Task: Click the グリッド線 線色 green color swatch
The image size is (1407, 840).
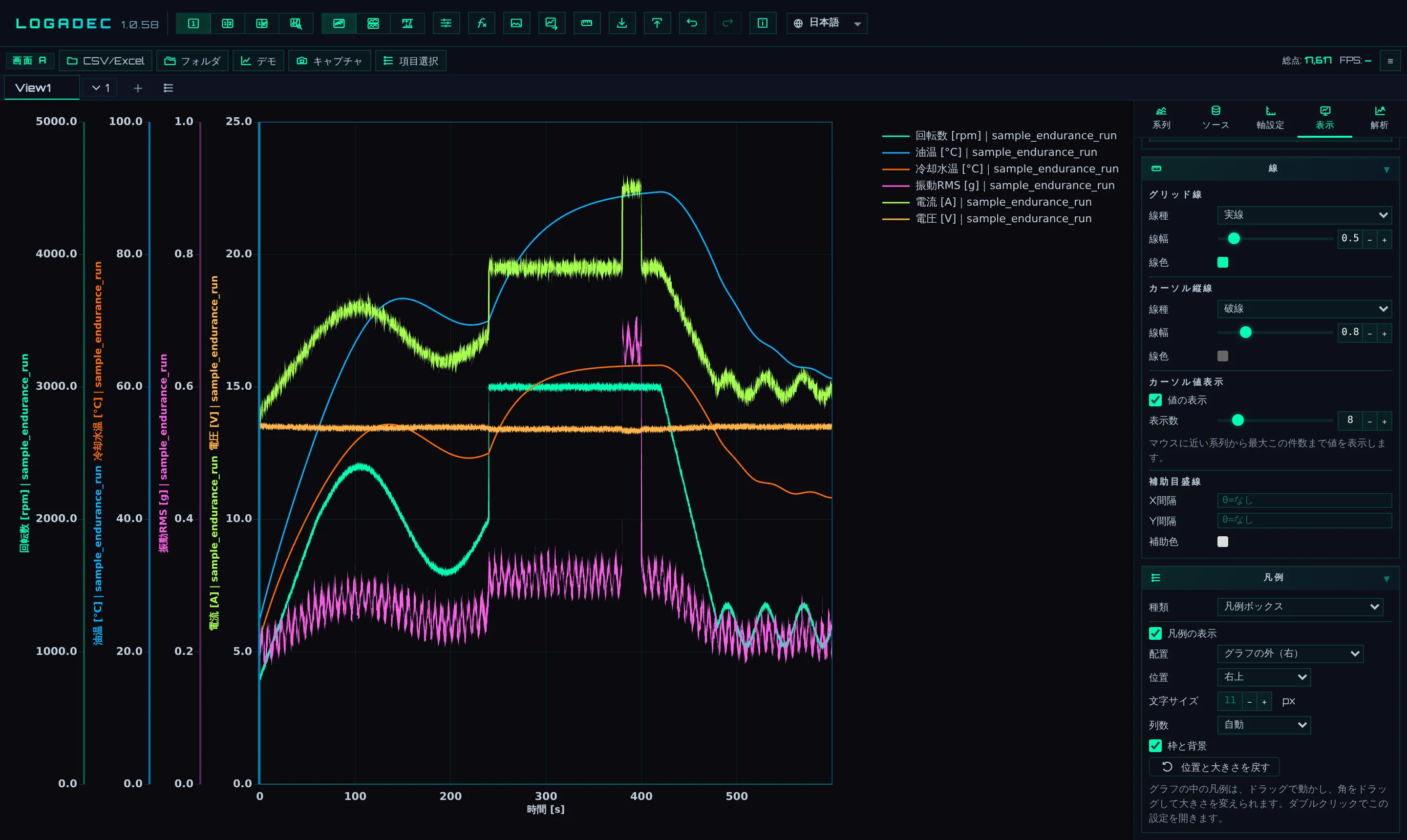Action: tap(1223, 262)
